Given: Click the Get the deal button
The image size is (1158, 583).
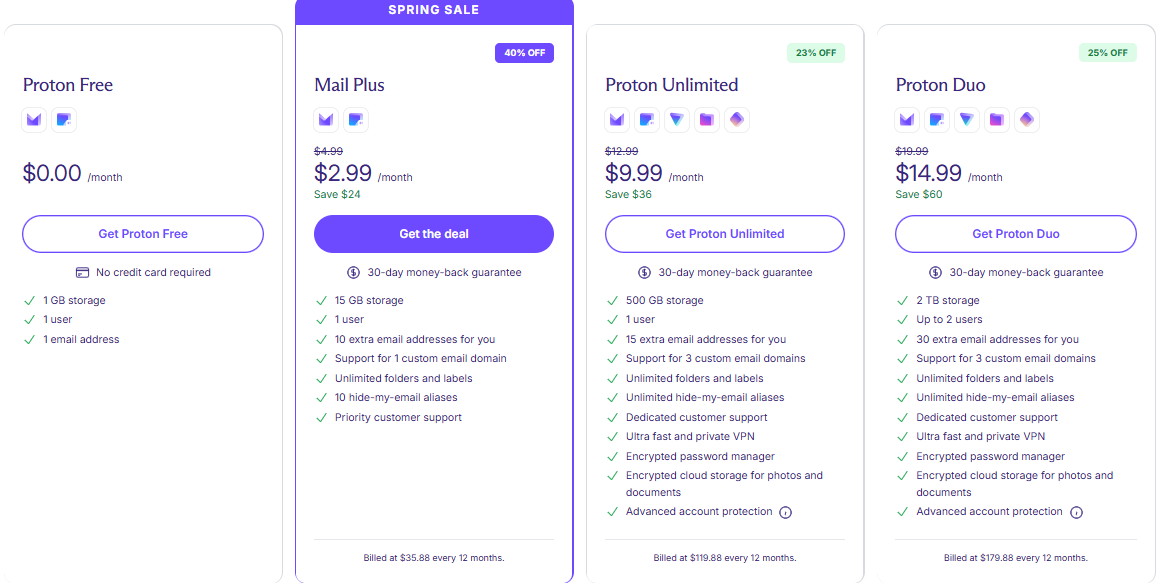Looking at the screenshot, I should 433,233.
